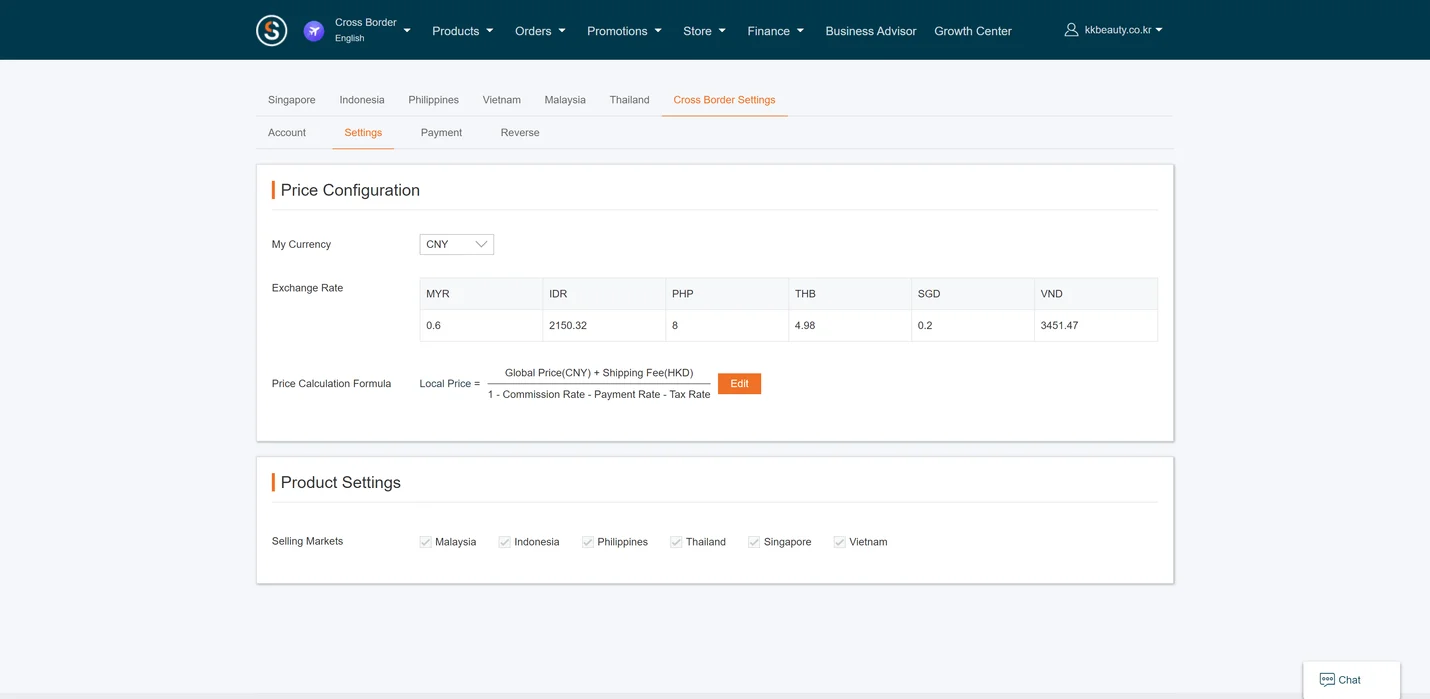Open the Business Advisor link
Screen dimensions: 1430x699
pyautogui.click(x=871, y=31)
